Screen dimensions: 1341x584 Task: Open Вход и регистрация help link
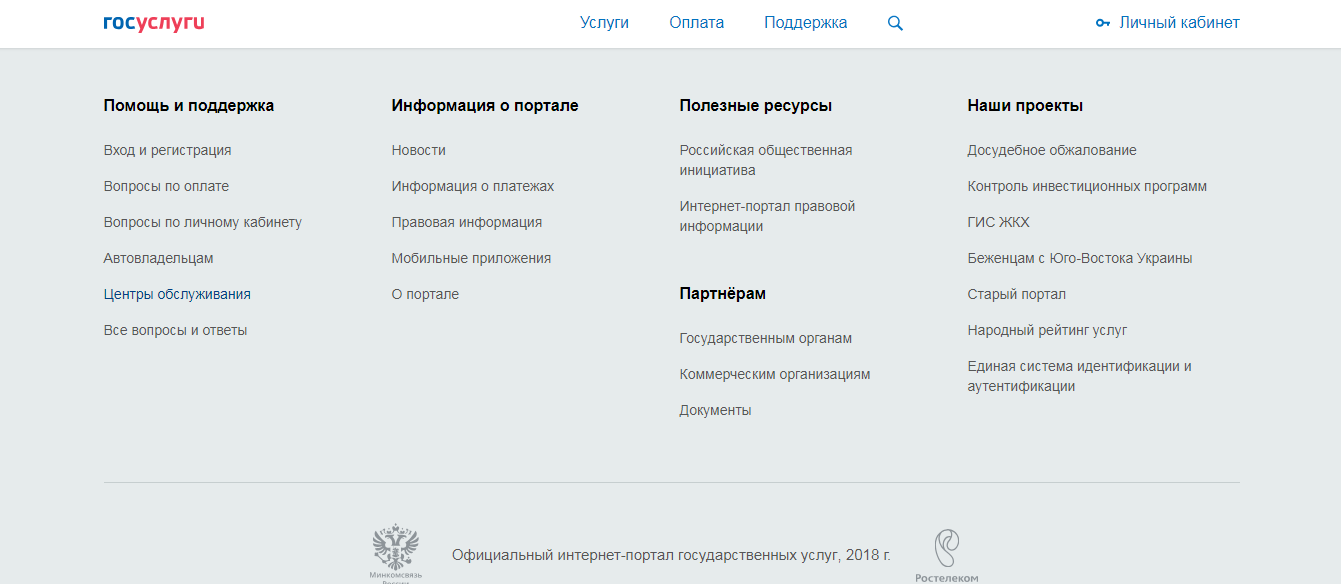(167, 150)
